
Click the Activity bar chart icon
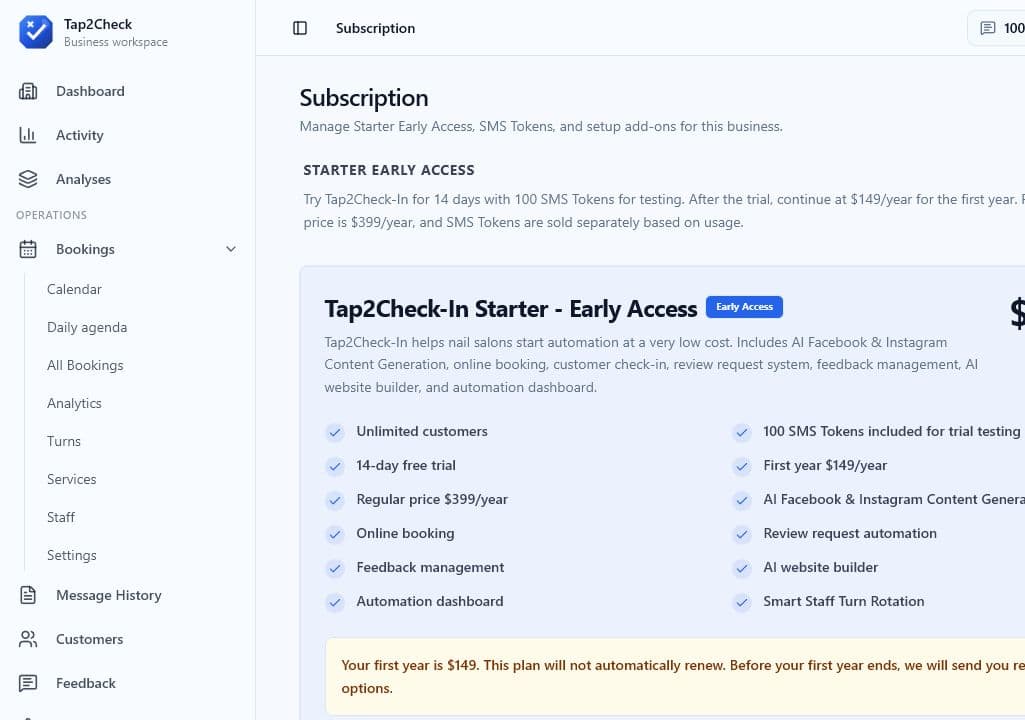tap(28, 135)
